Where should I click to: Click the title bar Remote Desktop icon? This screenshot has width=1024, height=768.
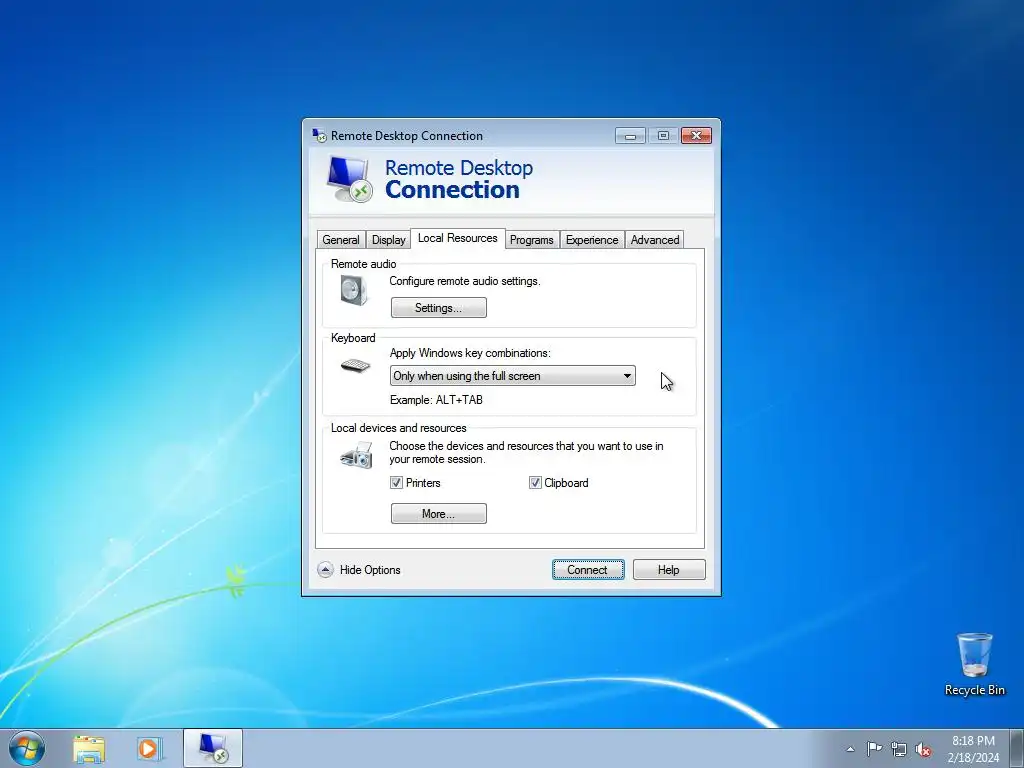[x=319, y=135]
